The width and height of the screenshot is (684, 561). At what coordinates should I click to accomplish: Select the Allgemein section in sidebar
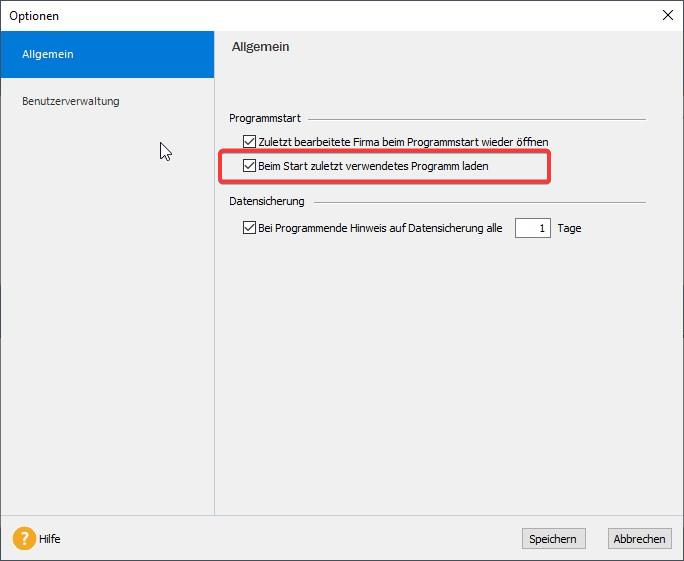(107, 54)
